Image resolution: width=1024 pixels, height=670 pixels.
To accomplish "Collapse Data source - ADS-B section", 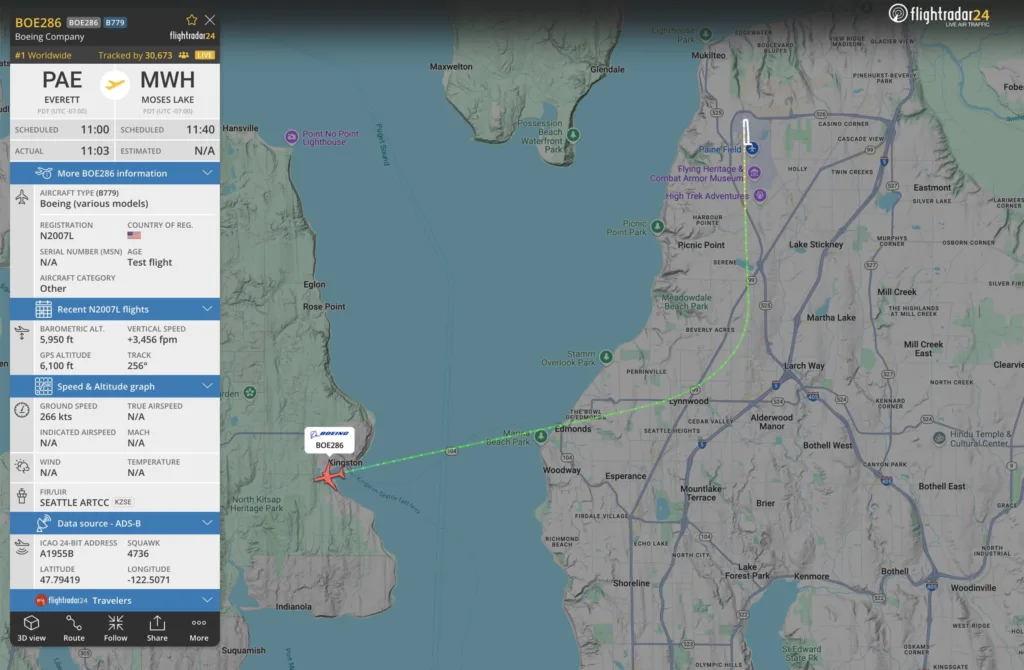I will pyautogui.click(x=115, y=523).
